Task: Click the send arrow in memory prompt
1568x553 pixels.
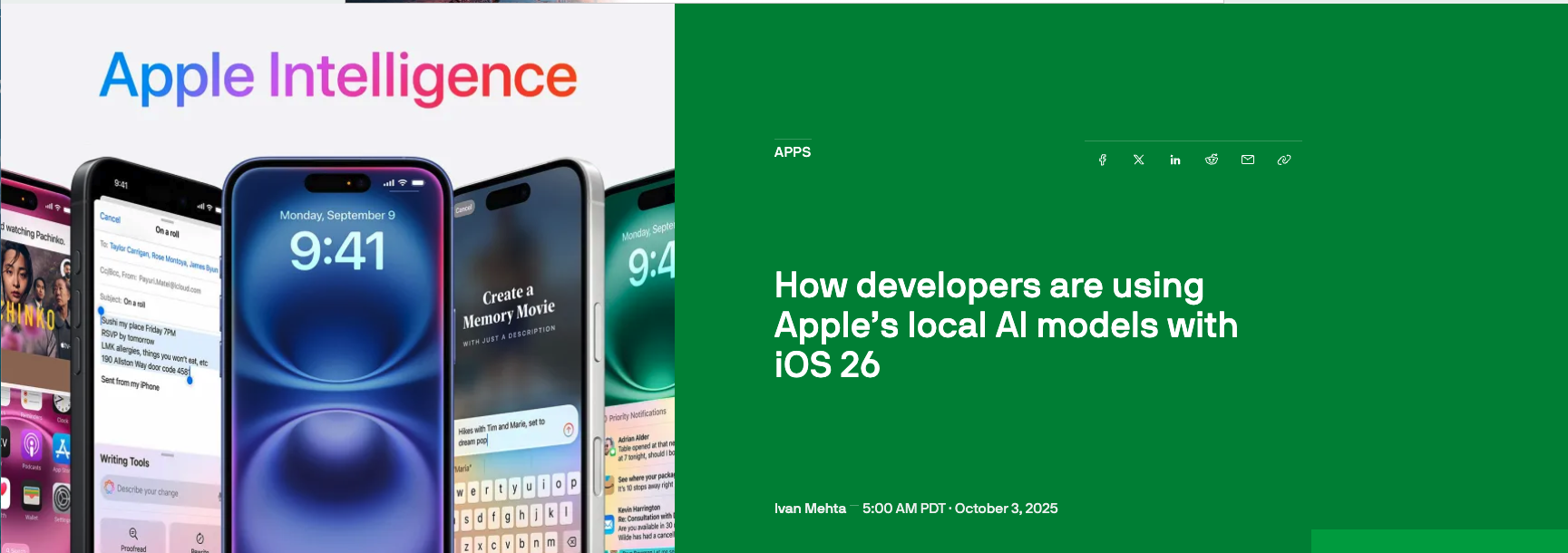Action: (569, 430)
